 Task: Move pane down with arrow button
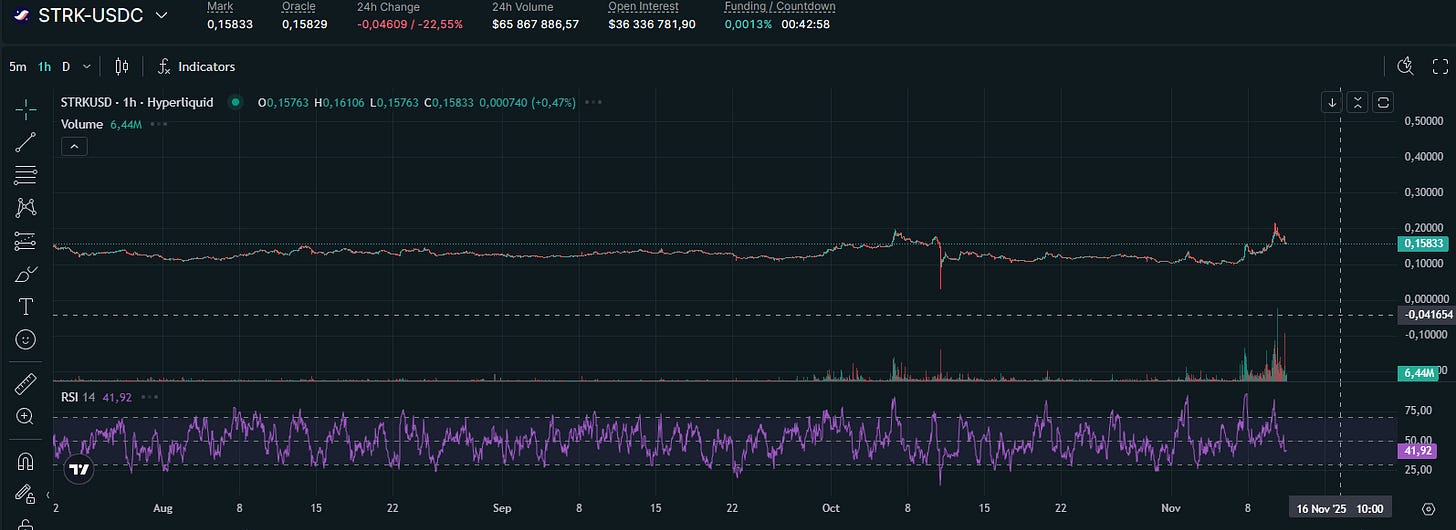[x=1332, y=102]
